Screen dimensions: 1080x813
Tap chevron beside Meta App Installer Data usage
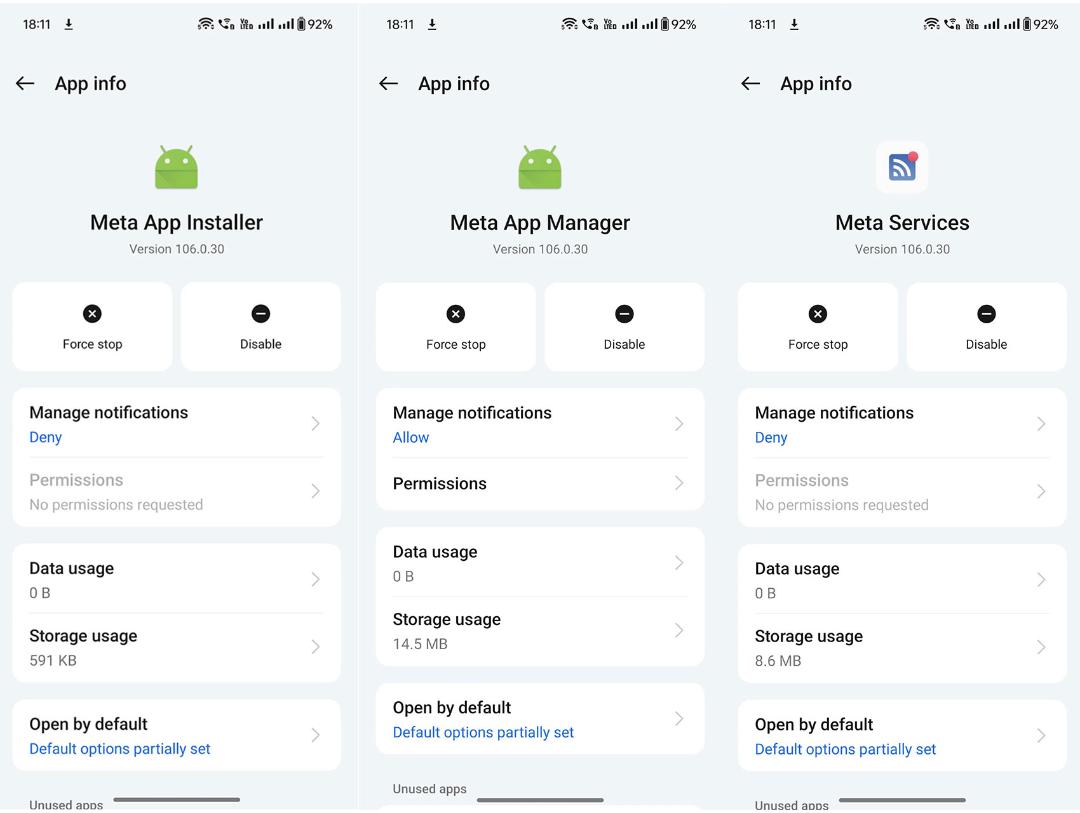315,579
